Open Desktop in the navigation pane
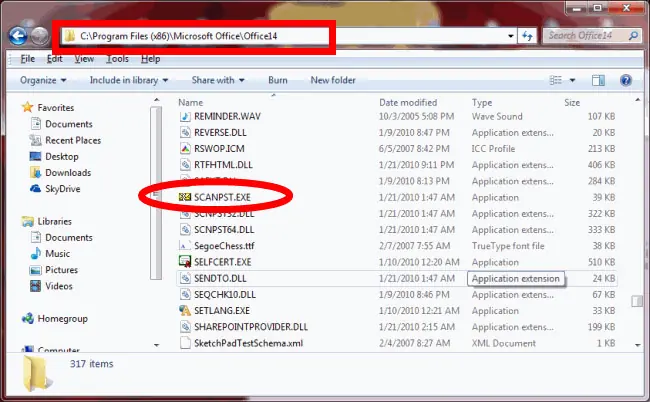Viewport: 650px width, 402px height. [x=62, y=157]
